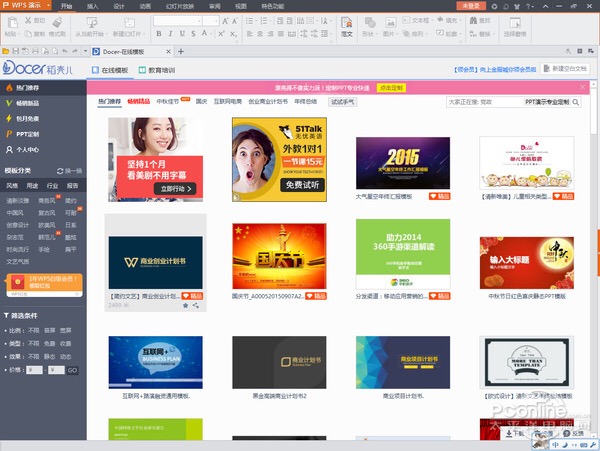Click the Undo arrow in quick toolbar
The width and height of the screenshot is (600, 451).
65,51
